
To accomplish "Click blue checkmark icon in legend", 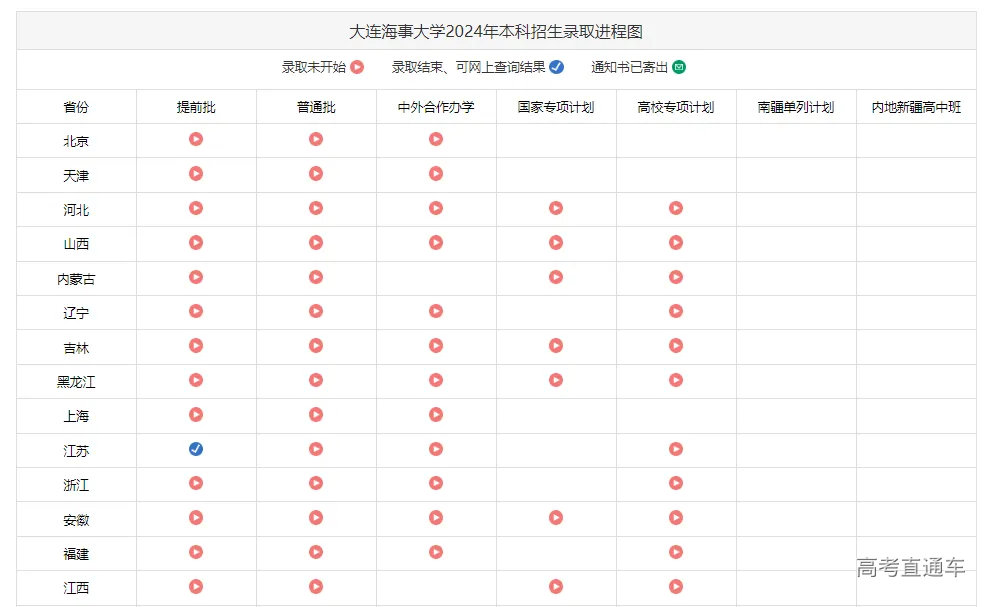I will click(x=557, y=68).
